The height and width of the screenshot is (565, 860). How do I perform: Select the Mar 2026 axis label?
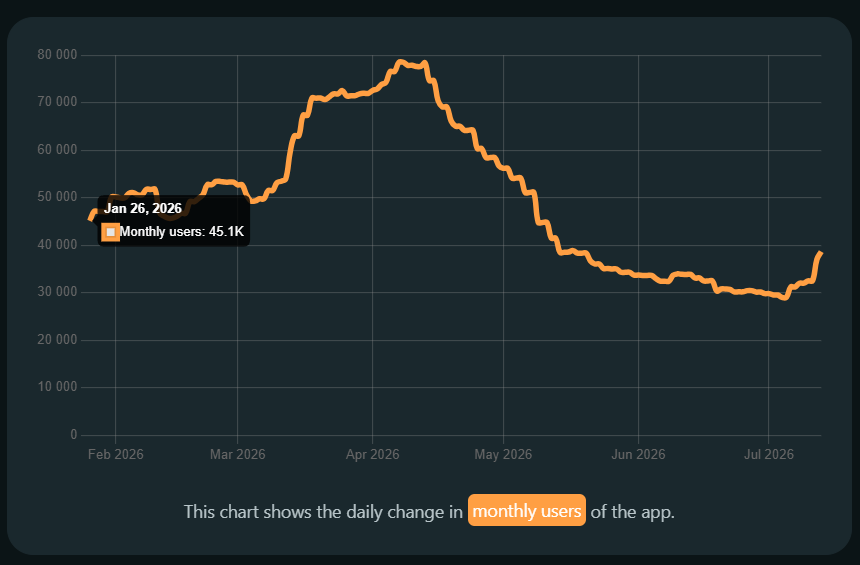point(237,454)
